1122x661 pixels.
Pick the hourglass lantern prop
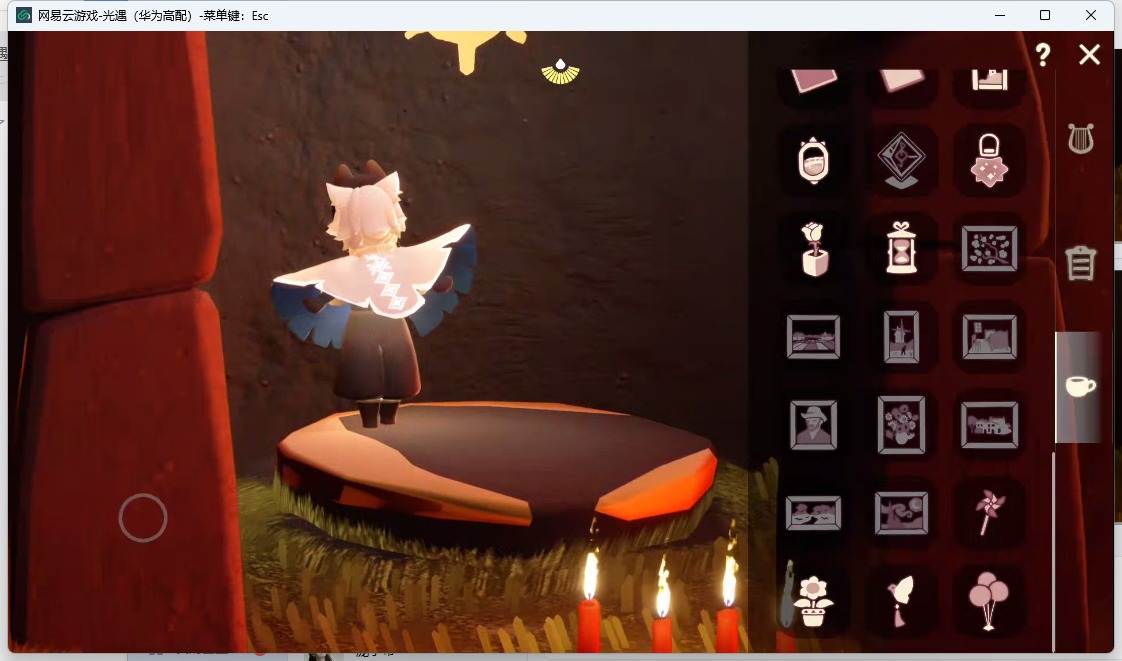(x=902, y=248)
